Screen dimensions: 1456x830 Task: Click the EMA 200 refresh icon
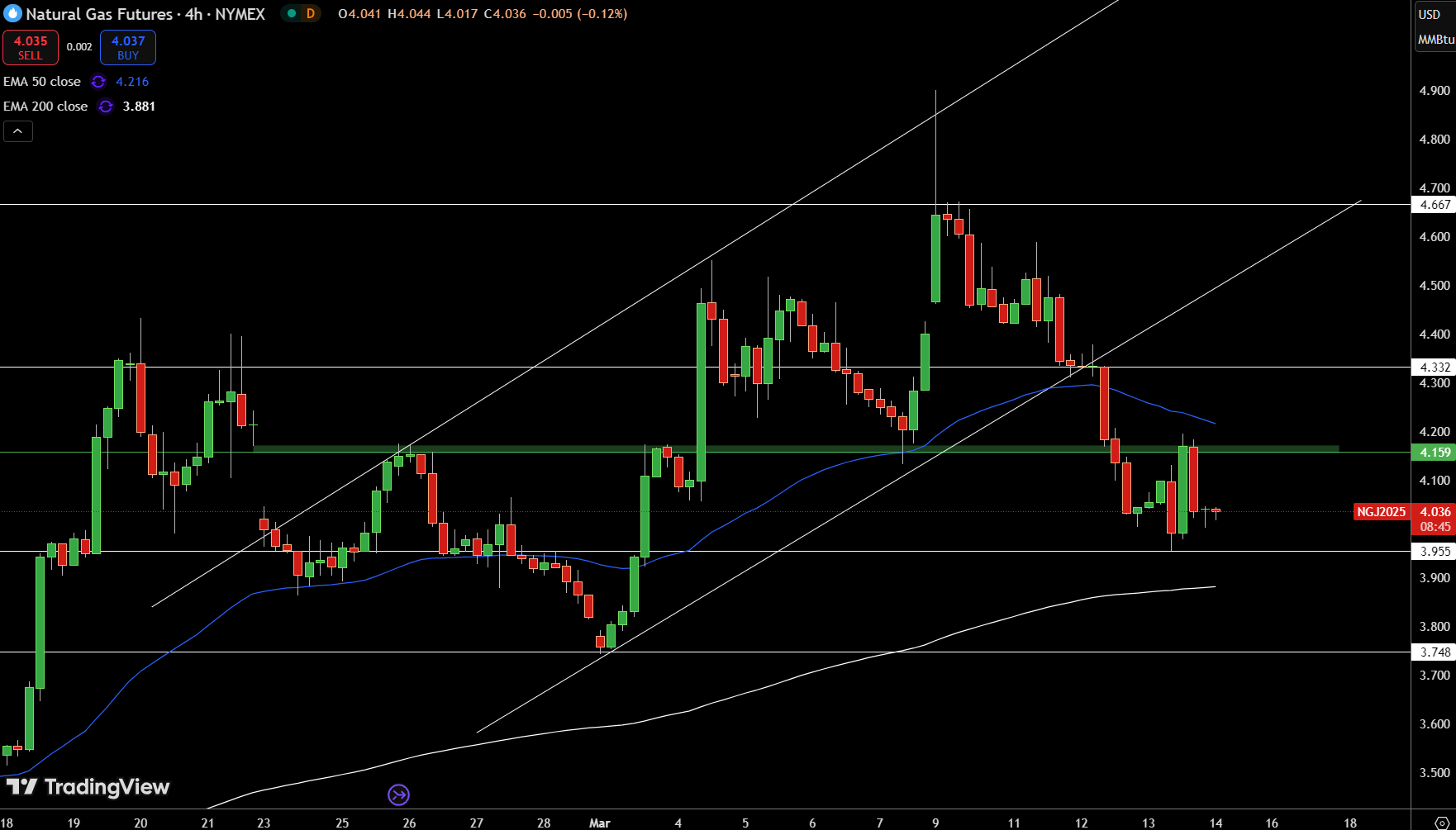106,107
